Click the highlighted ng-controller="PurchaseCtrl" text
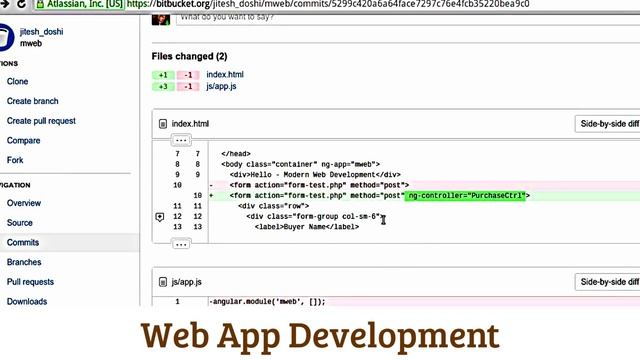 [x=466, y=196]
